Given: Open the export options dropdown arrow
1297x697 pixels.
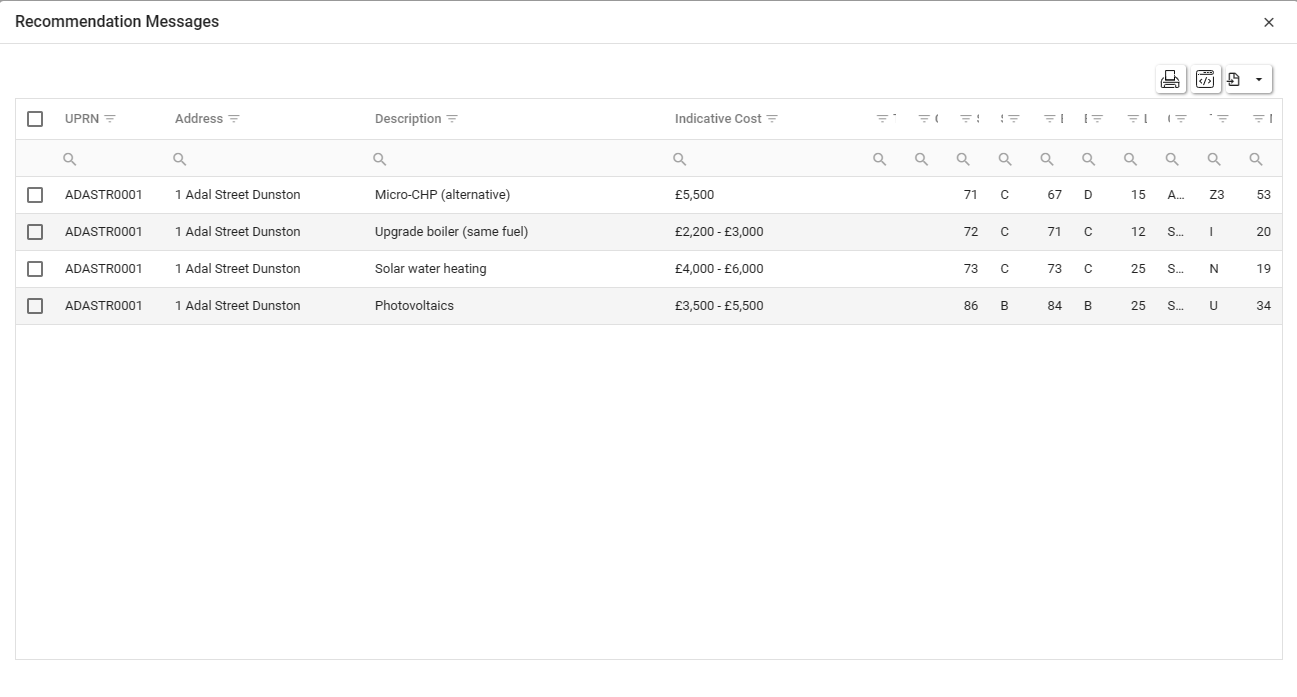Looking at the screenshot, I should pos(1258,80).
